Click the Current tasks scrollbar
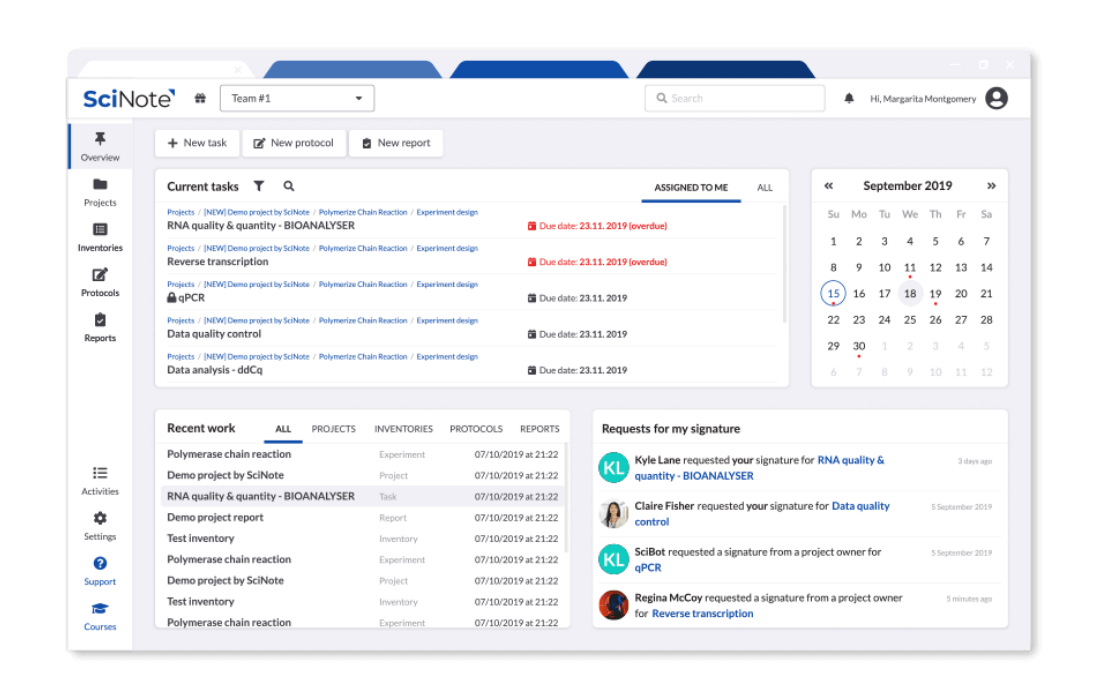The image size is (1100, 700). click(x=784, y=265)
